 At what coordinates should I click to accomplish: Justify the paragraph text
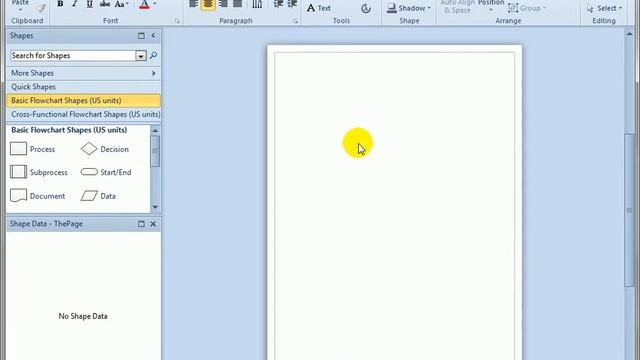pyautogui.click(x=238, y=4)
